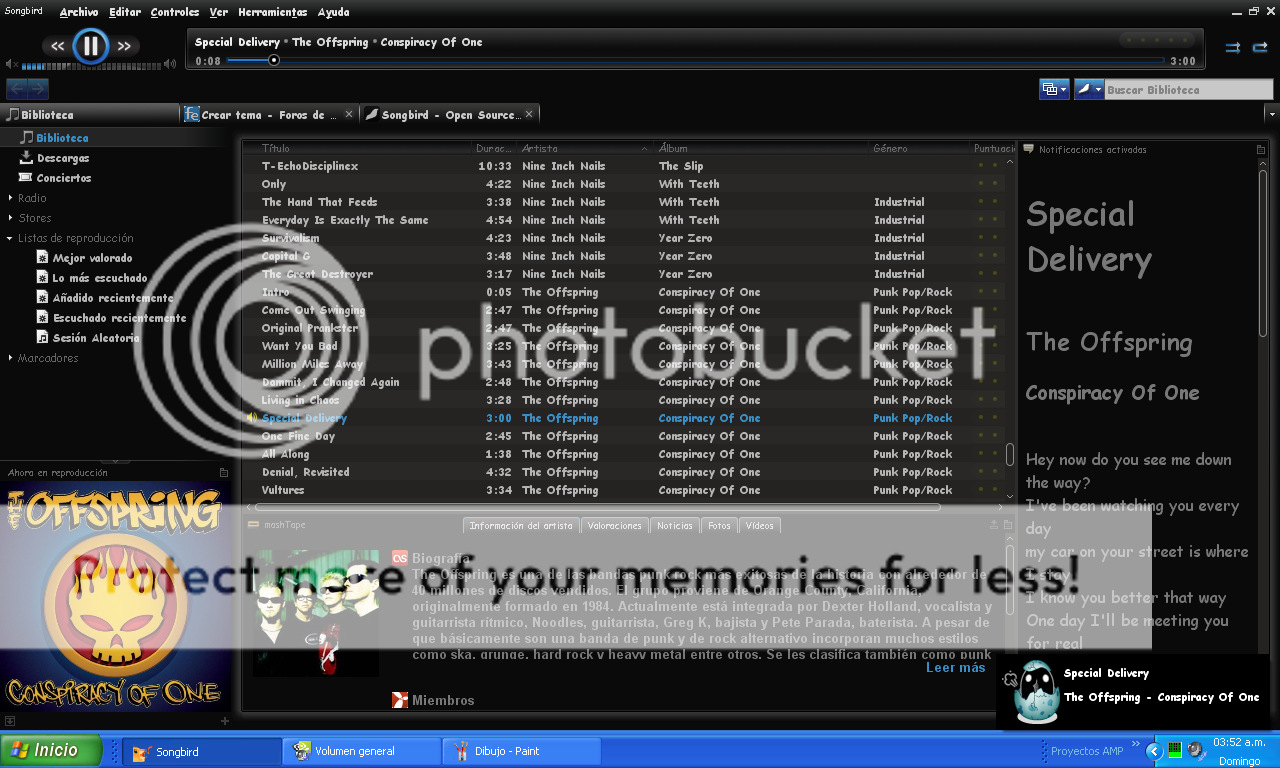Switch to the Fotos tab
This screenshot has height=768, width=1280.
(719, 526)
